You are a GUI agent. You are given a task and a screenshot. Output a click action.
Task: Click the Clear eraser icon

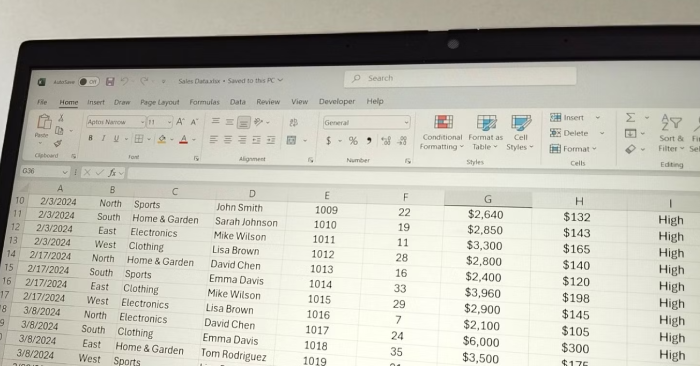coord(630,149)
